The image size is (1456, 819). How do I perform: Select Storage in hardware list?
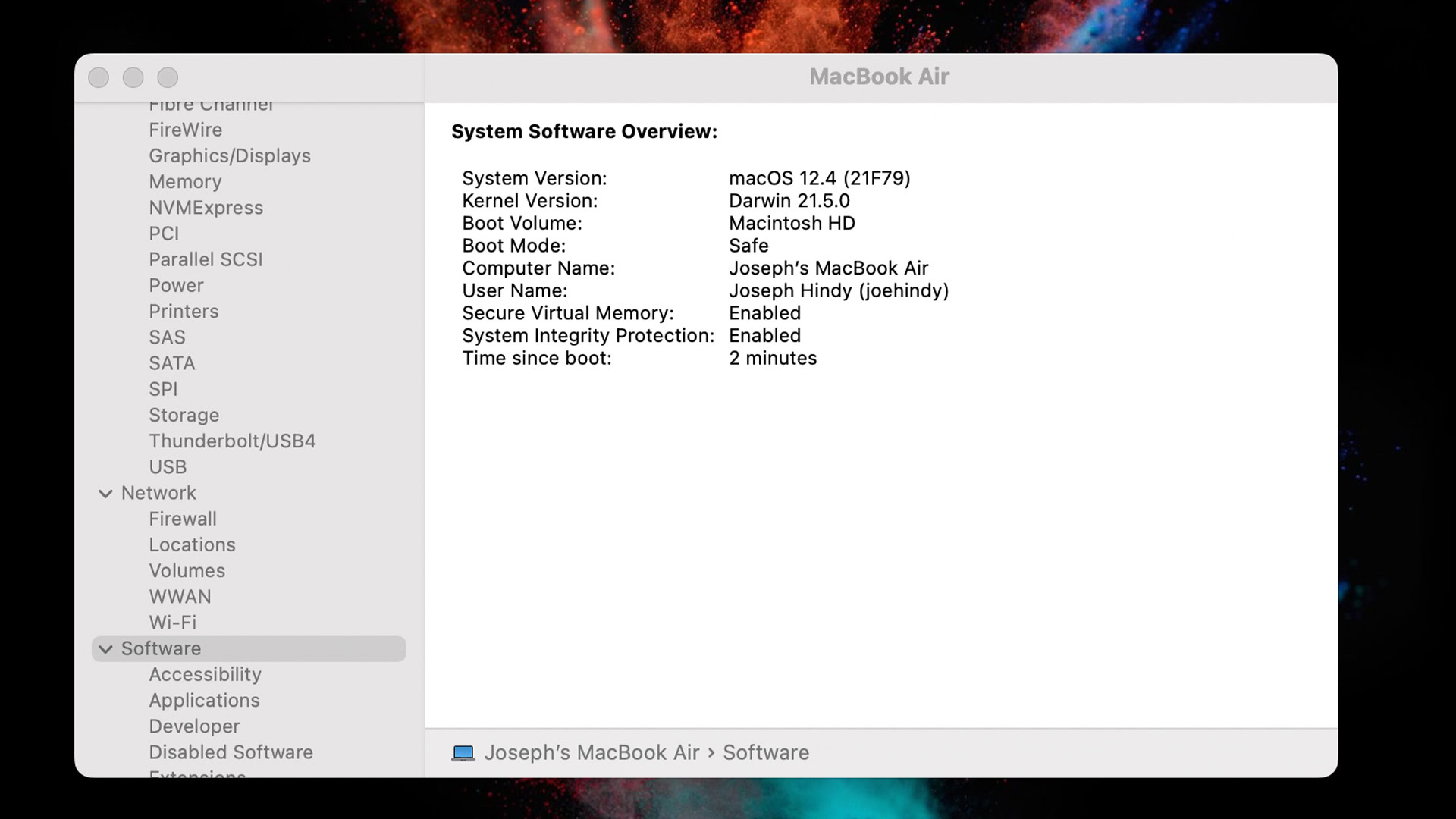pos(184,416)
